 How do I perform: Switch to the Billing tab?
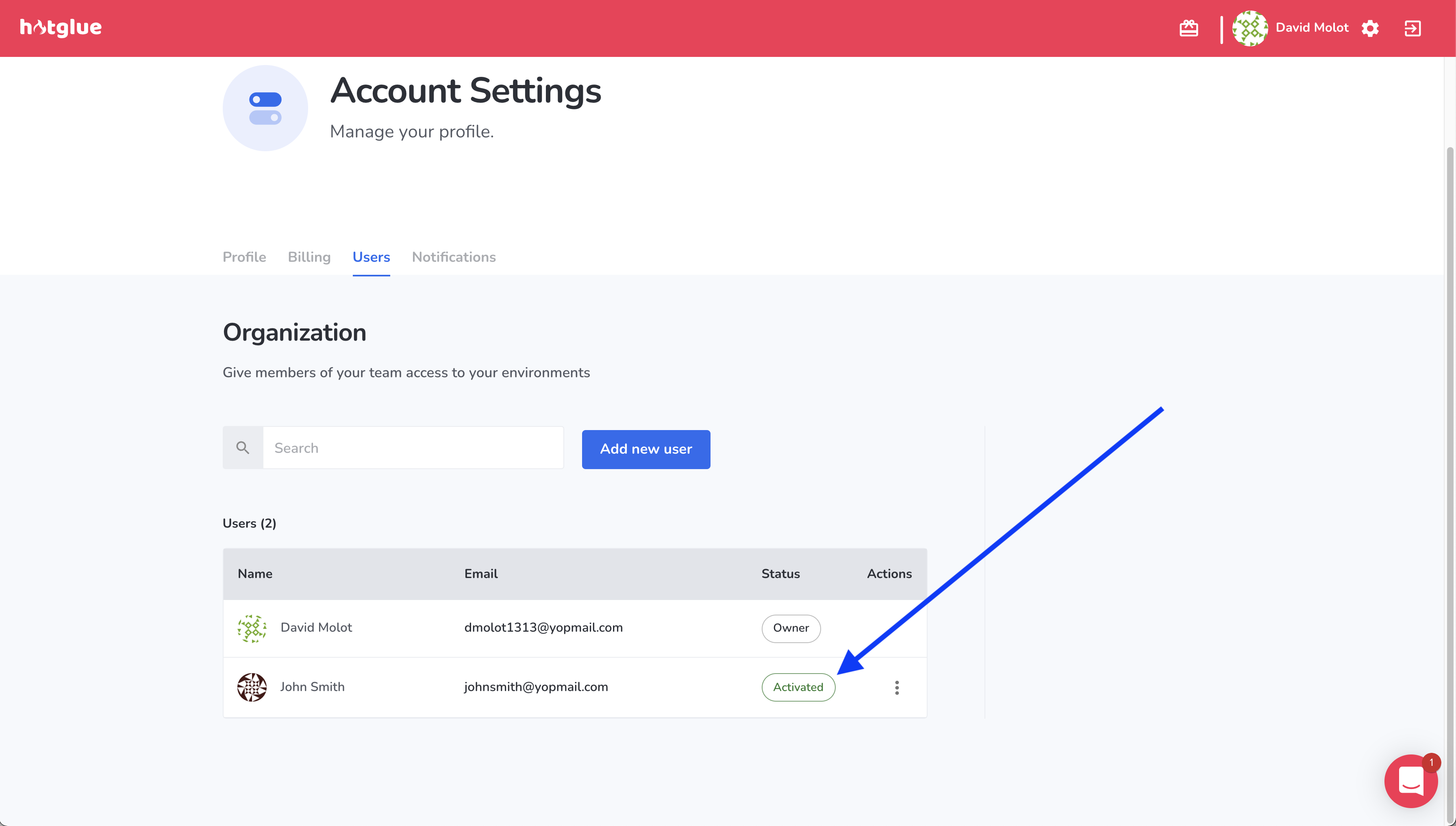click(309, 257)
